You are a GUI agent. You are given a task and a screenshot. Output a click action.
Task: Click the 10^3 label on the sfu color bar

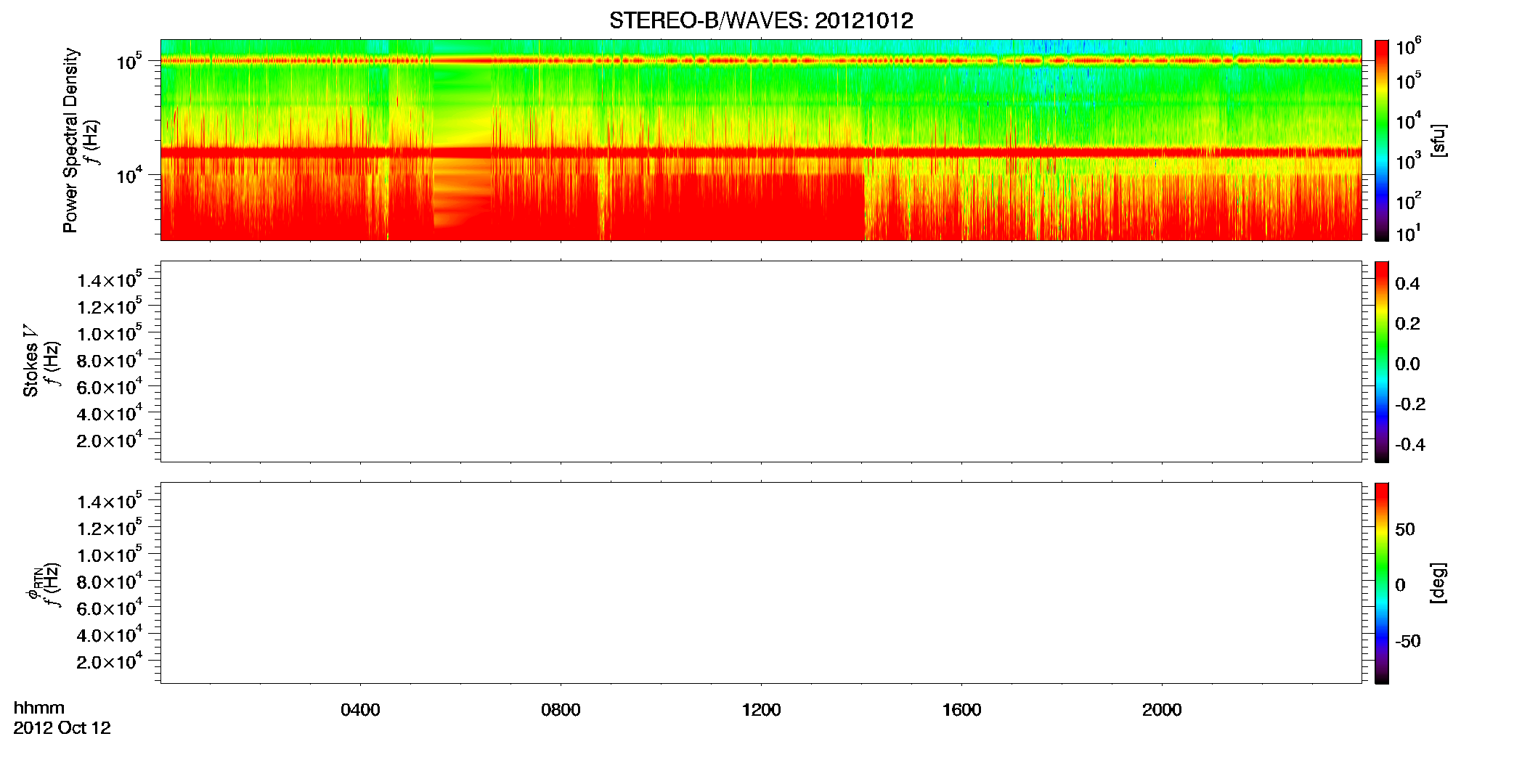tap(1409, 161)
